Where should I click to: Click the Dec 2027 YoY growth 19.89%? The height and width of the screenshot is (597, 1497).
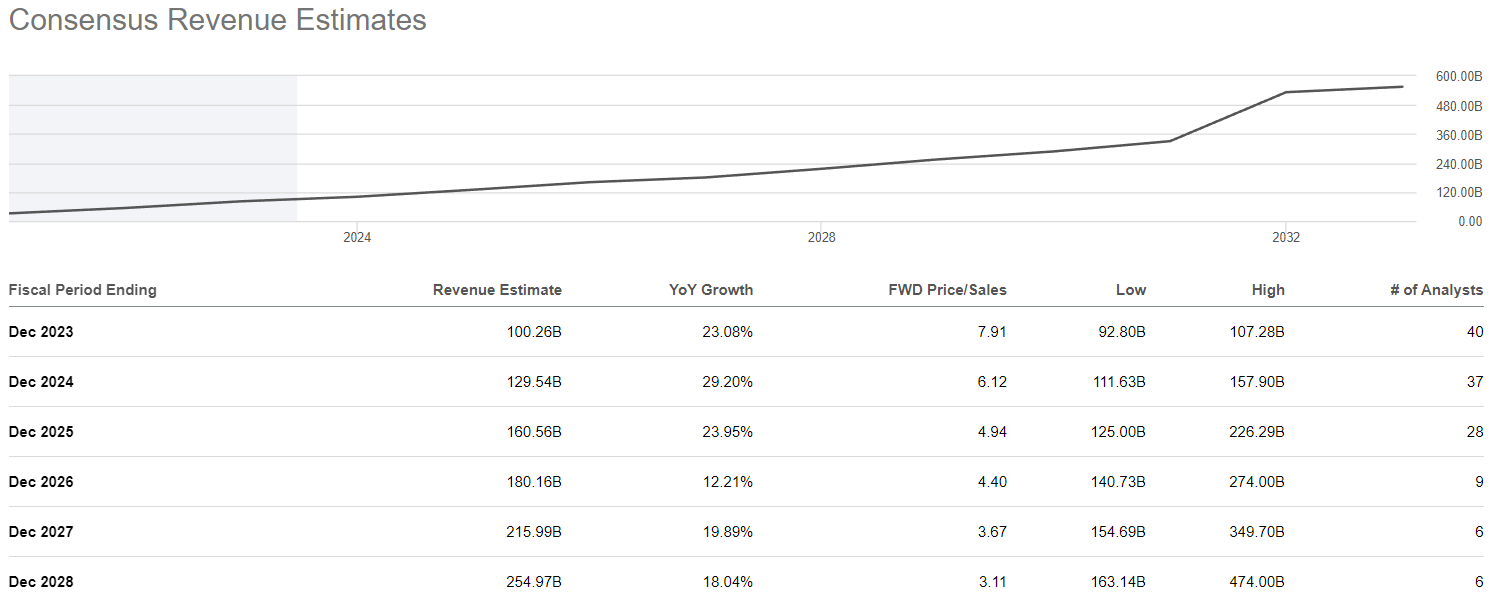point(727,532)
